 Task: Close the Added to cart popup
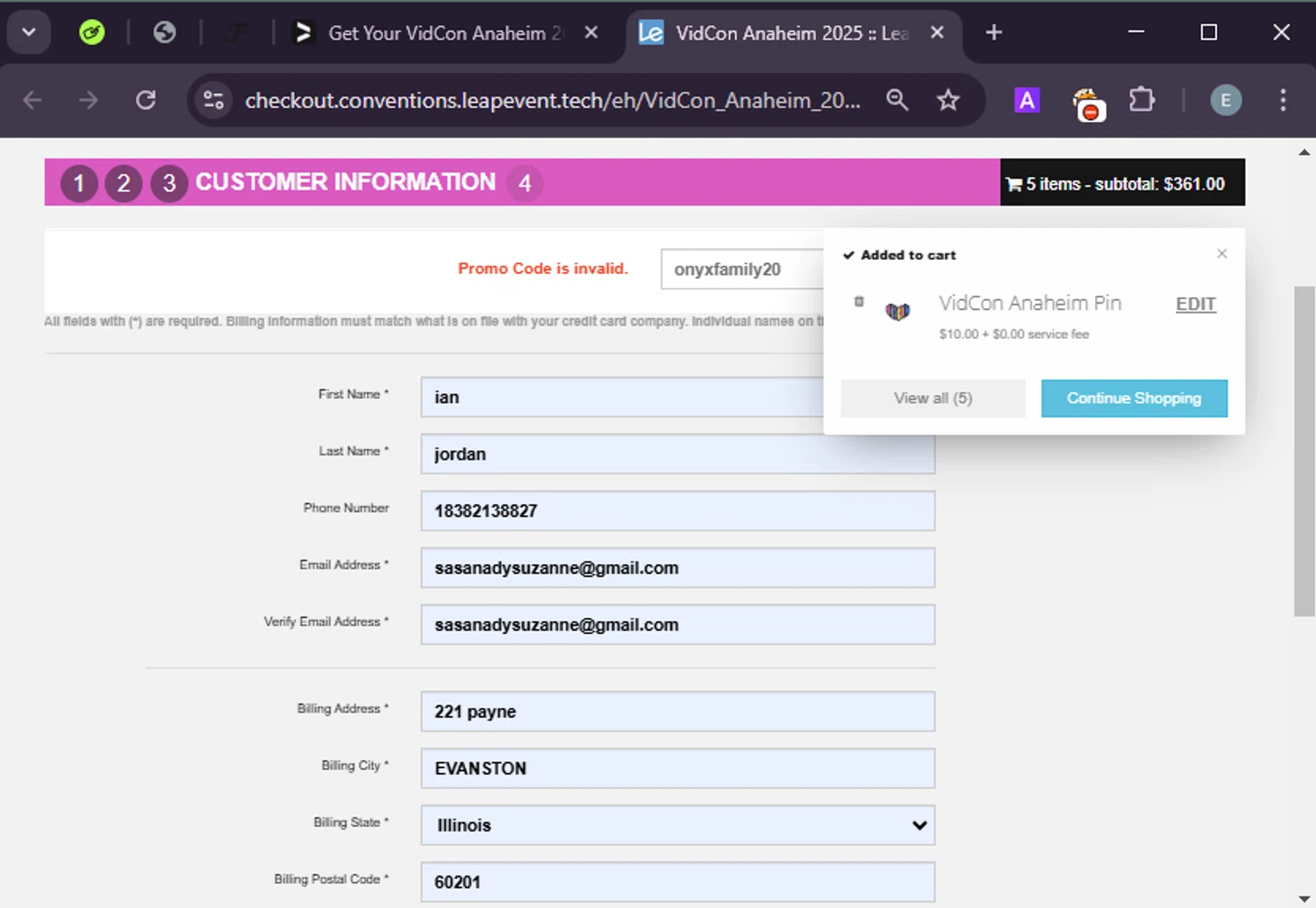1222,254
